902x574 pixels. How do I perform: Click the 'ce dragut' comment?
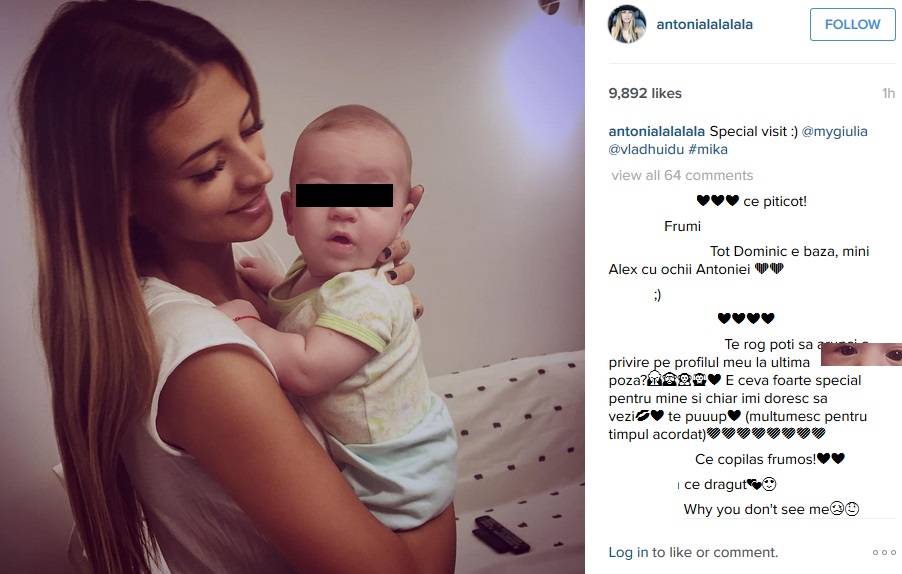coord(730,484)
